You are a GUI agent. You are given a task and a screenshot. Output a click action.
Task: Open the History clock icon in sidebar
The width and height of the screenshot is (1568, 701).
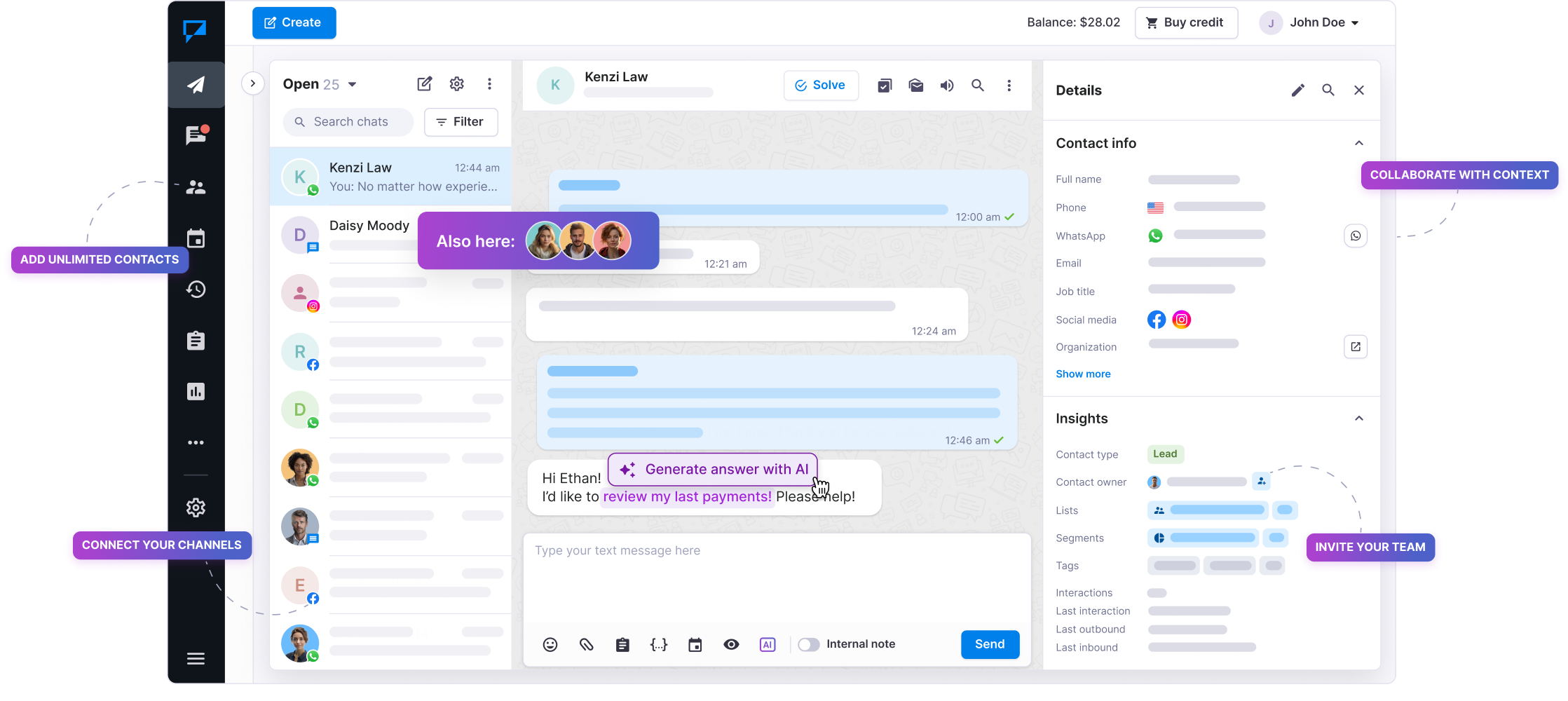[196, 290]
